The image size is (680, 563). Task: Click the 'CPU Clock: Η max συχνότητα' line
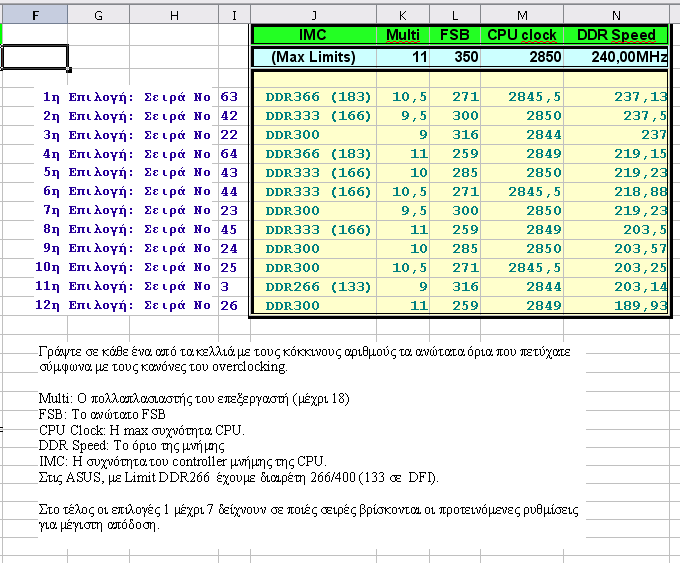pos(141,430)
